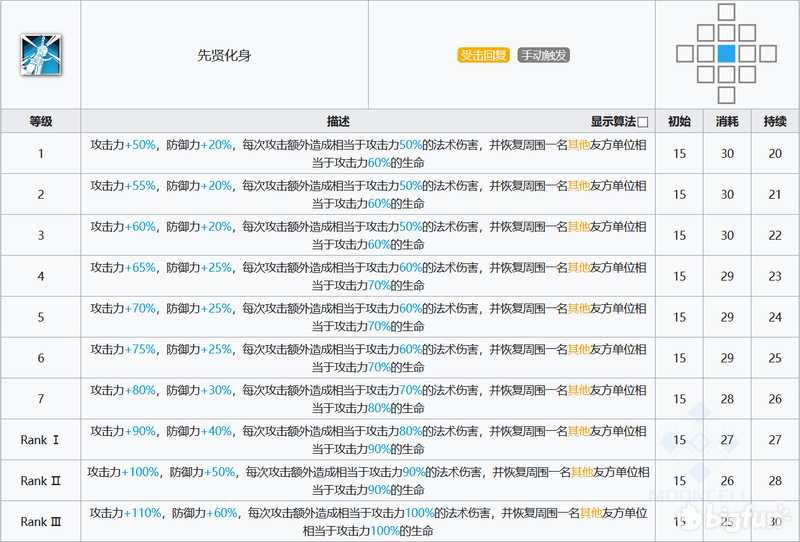Screen dimensions: 800x542
Task: Click the gray 手动触发 tag
Action: click(x=543, y=55)
